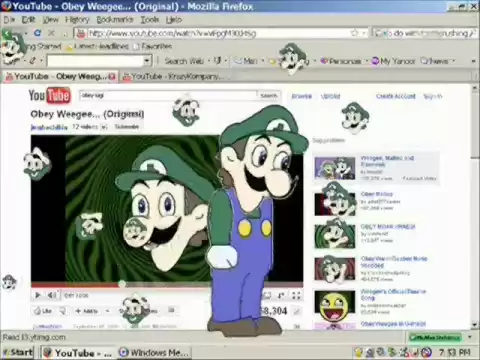Click the Create Account link
Image resolution: width=480 pixels, height=360 pixels.
(x=396, y=96)
